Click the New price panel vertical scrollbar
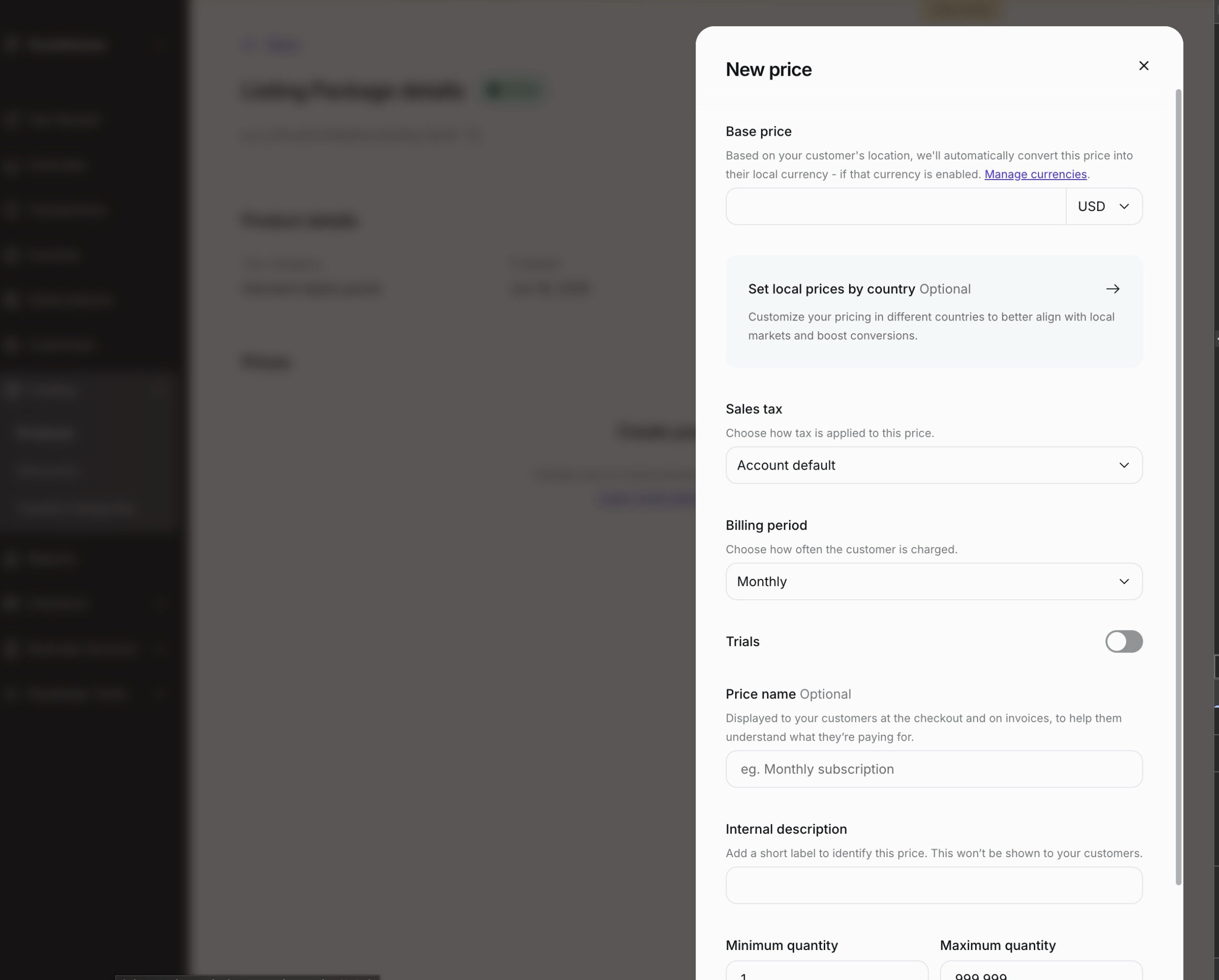Viewport: 1219px width, 980px height. [1179, 487]
